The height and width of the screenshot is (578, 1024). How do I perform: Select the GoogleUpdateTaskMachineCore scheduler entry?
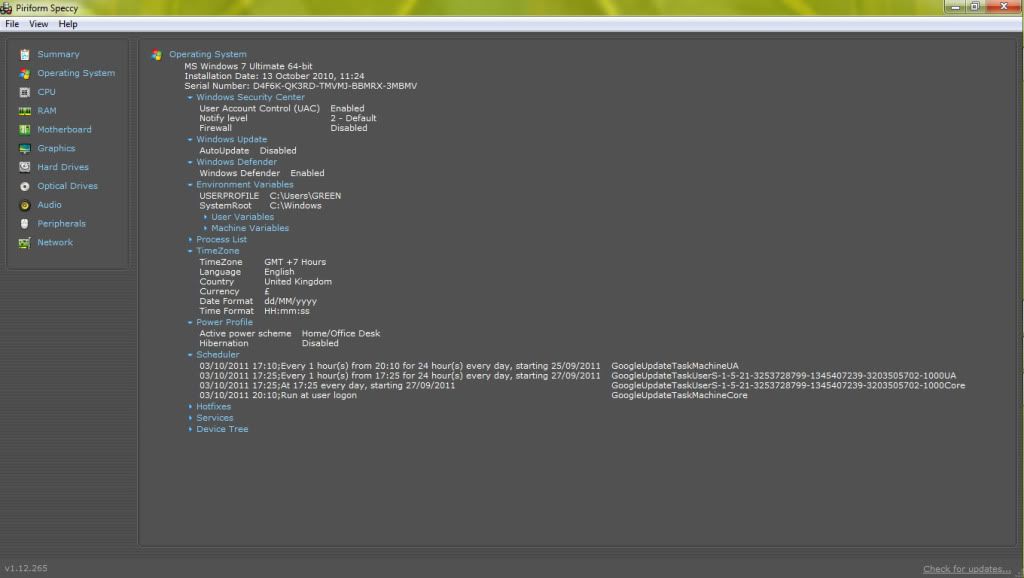pos(473,395)
